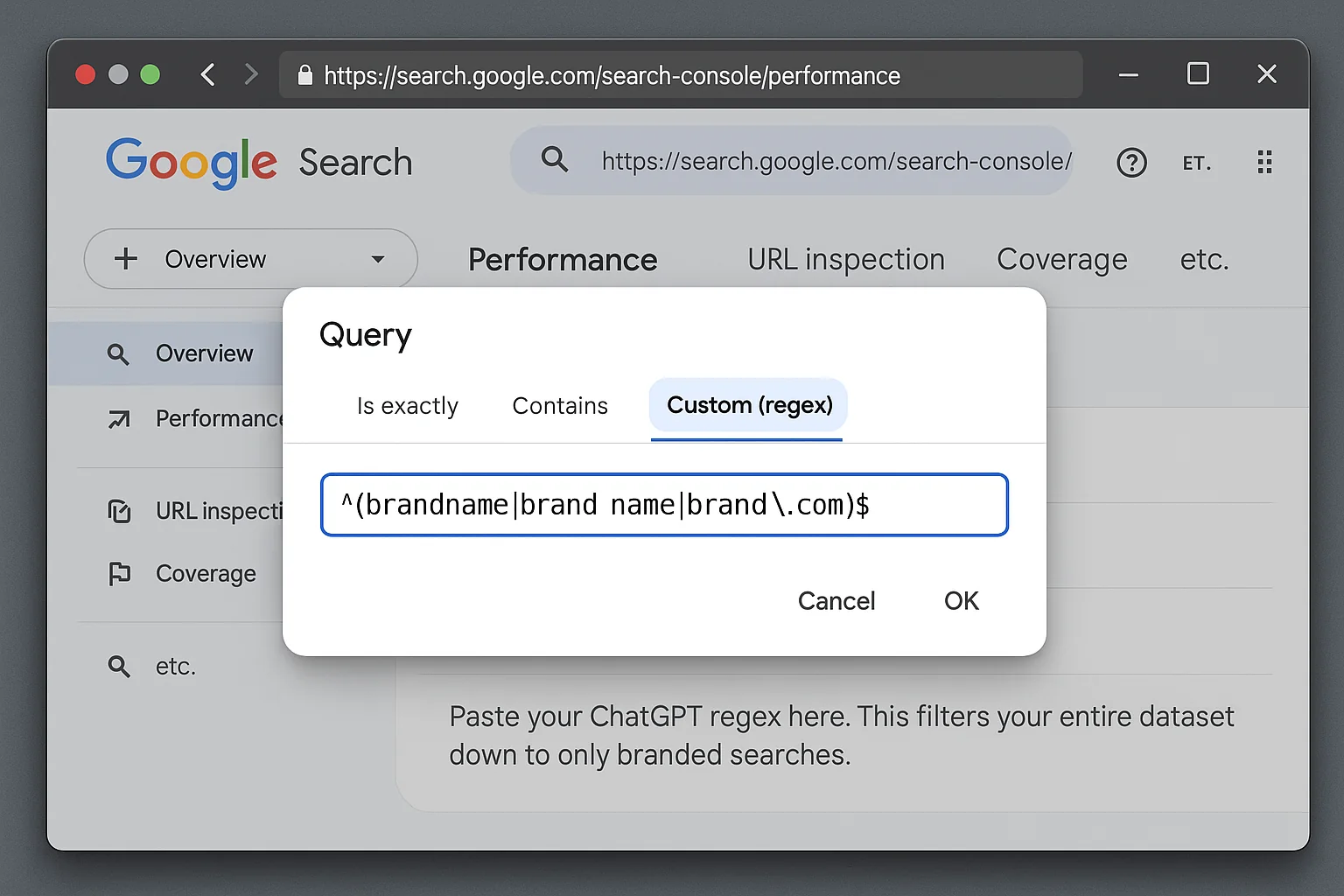Click the padlock icon in the address bar
Screen dimensions: 1344x896
(304, 75)
